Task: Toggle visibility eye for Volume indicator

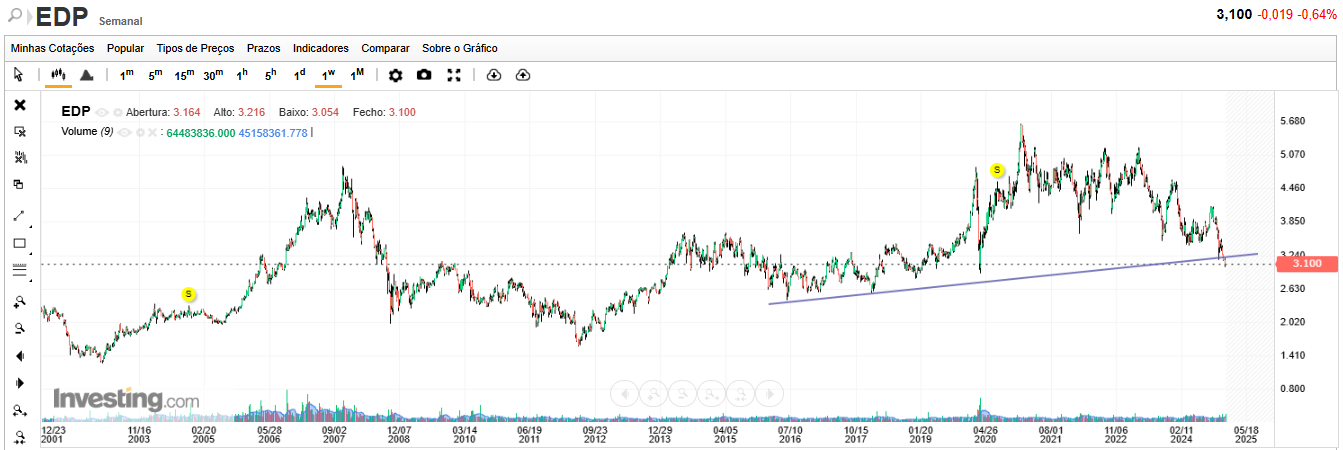Action: pos(124,132)
